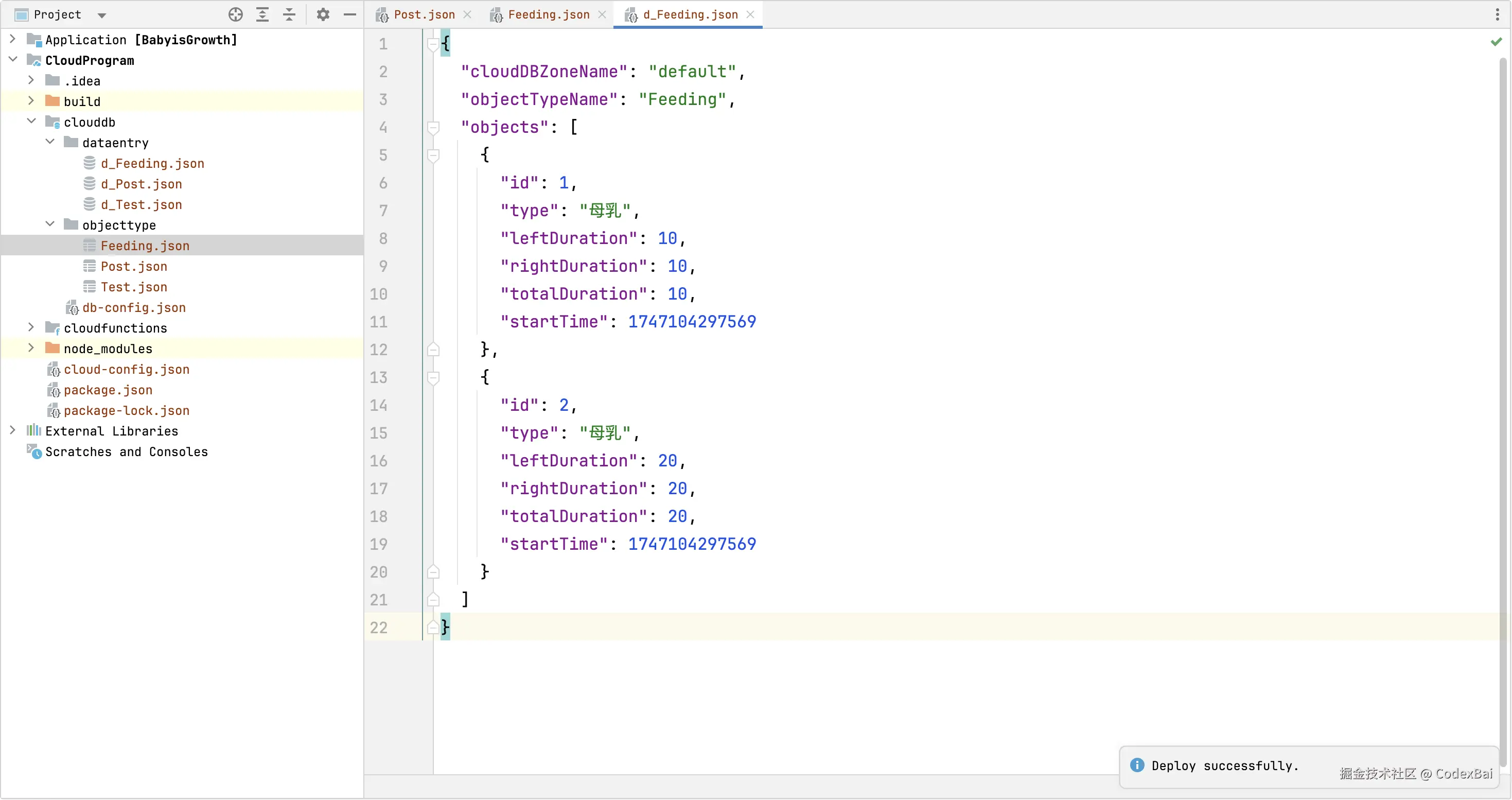
Task: Click the vertical three-dots tab options icon
Action: 1497,15
